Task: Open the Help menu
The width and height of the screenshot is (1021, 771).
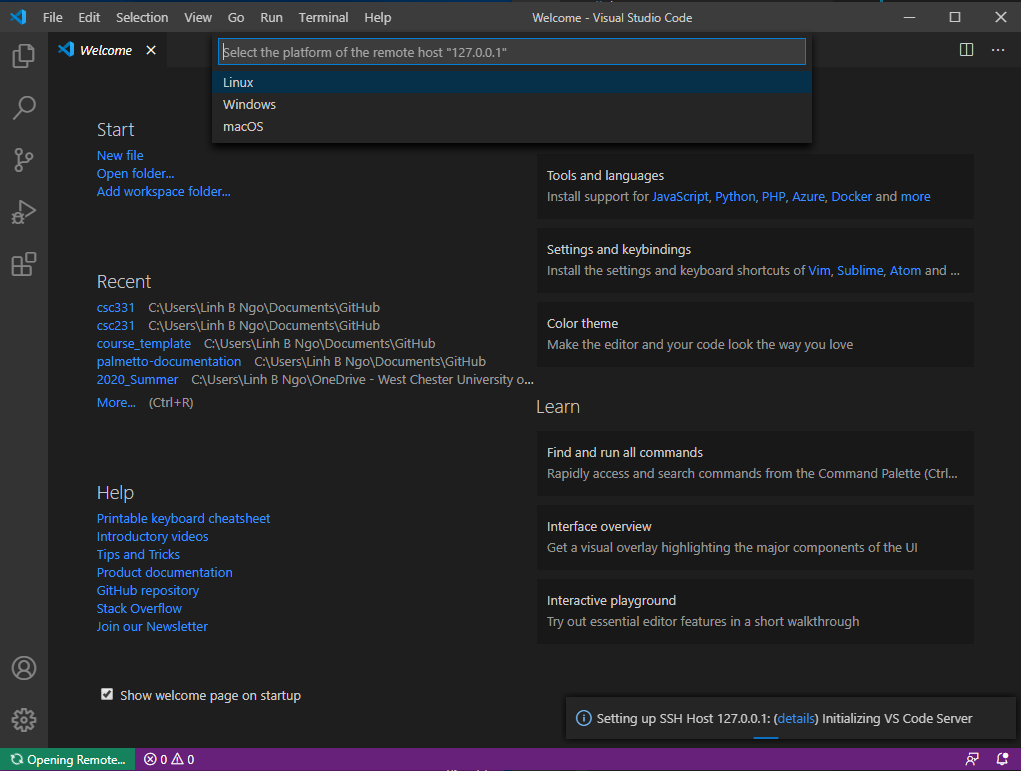Action: (378, 18)
